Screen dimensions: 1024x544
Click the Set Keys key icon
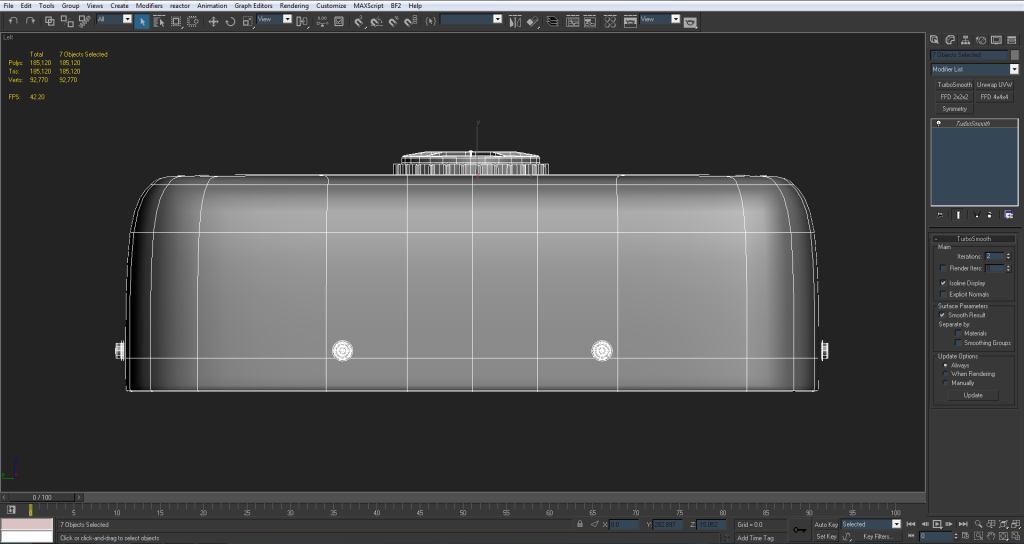(x=800, y=530)
